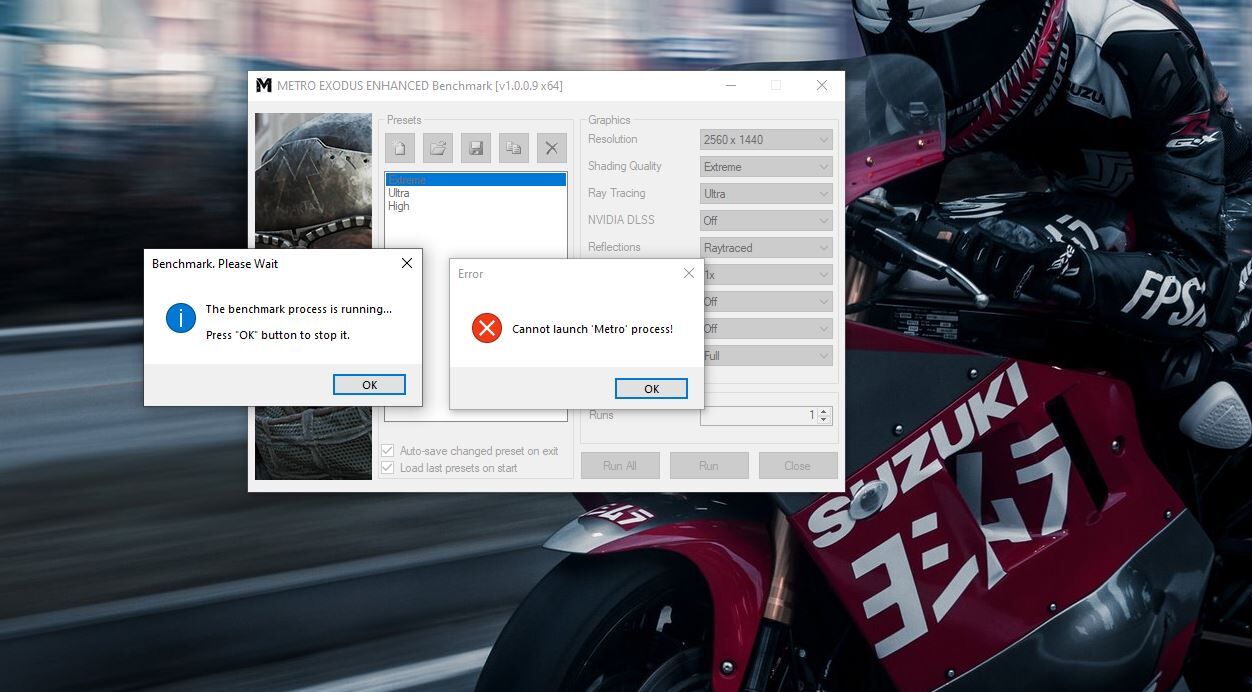The image size is (1252, 692).
Task: Click the Metro M logo in title bar
Action: click(264, 86)
